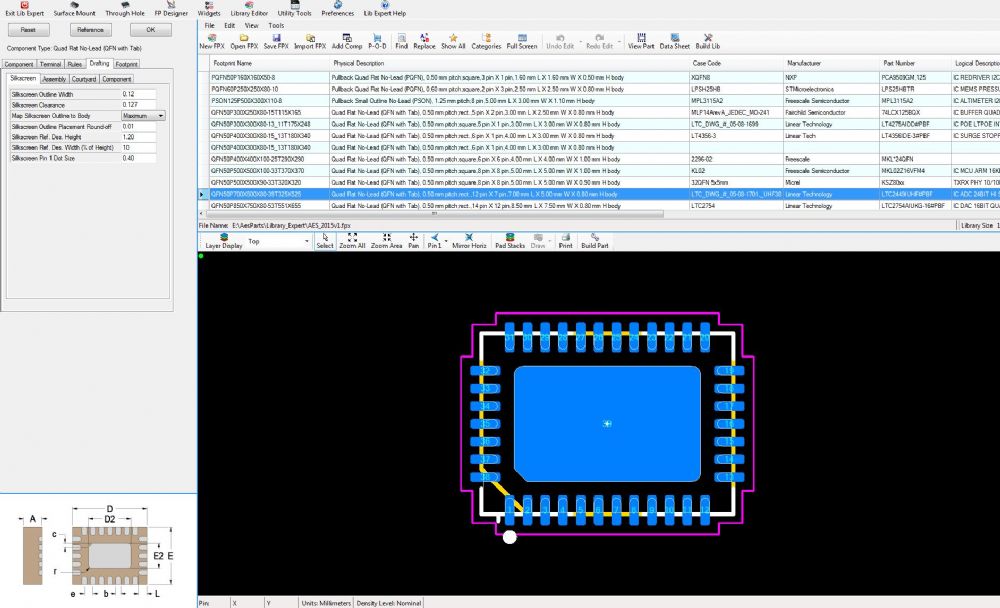Edit the Silkscreen Outline Width field
Viewport: 1000px width, 608px height.
pos(138,94)
